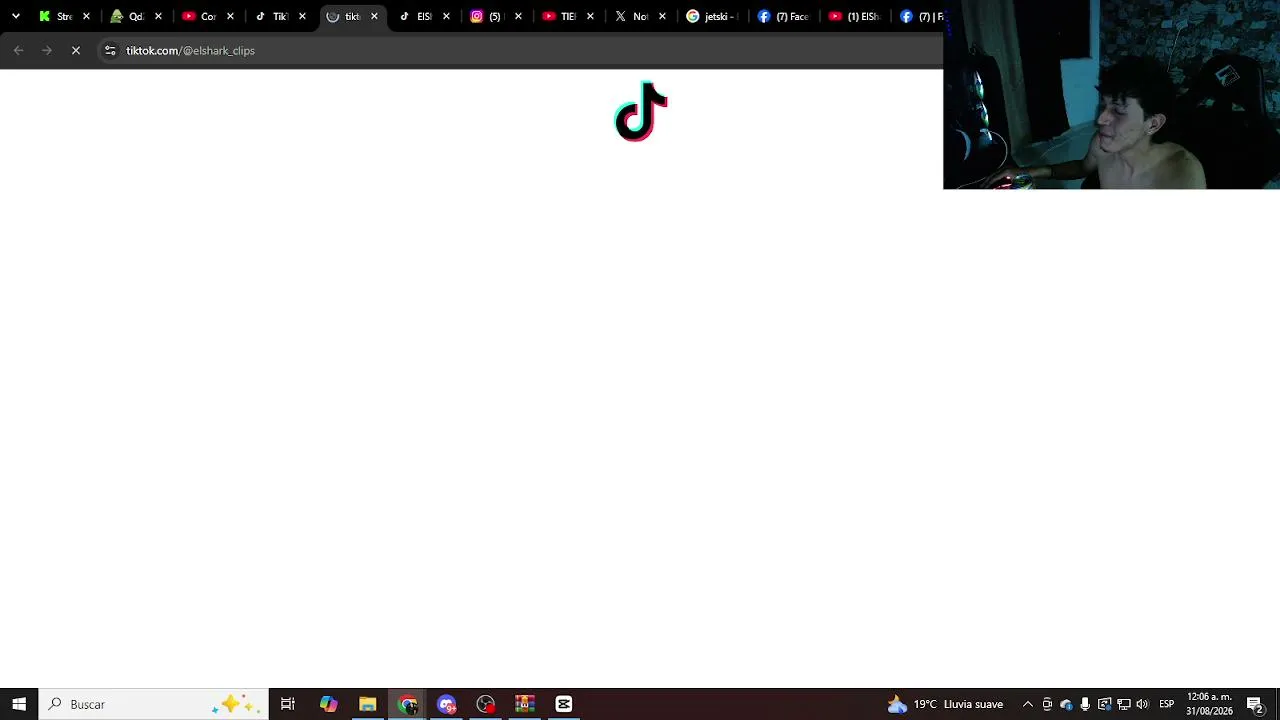1280x720 pixels.
Task: Open WinRAR from the taskbar
Action: (x=525, y=704)
